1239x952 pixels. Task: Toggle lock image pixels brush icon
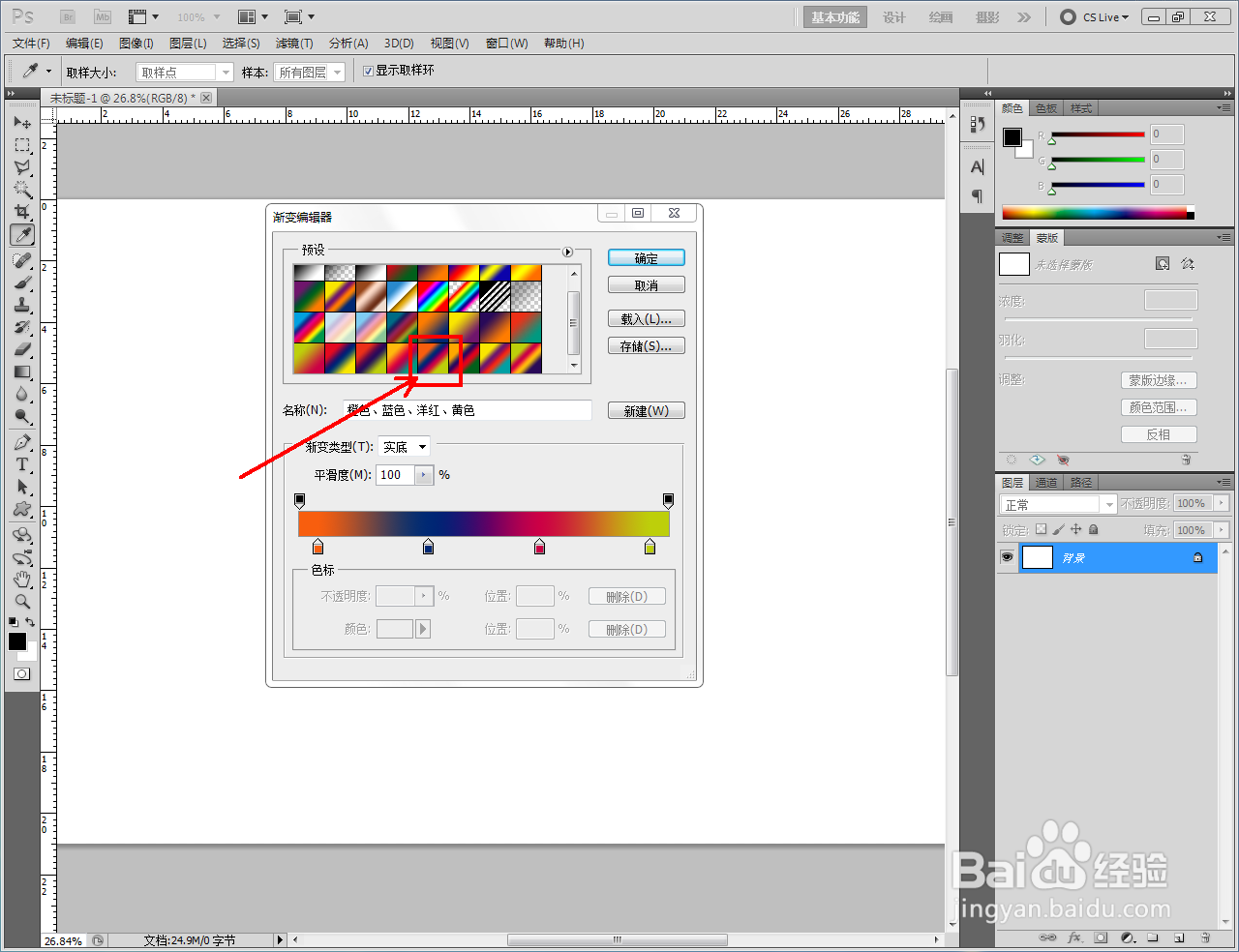point(1058,529)
